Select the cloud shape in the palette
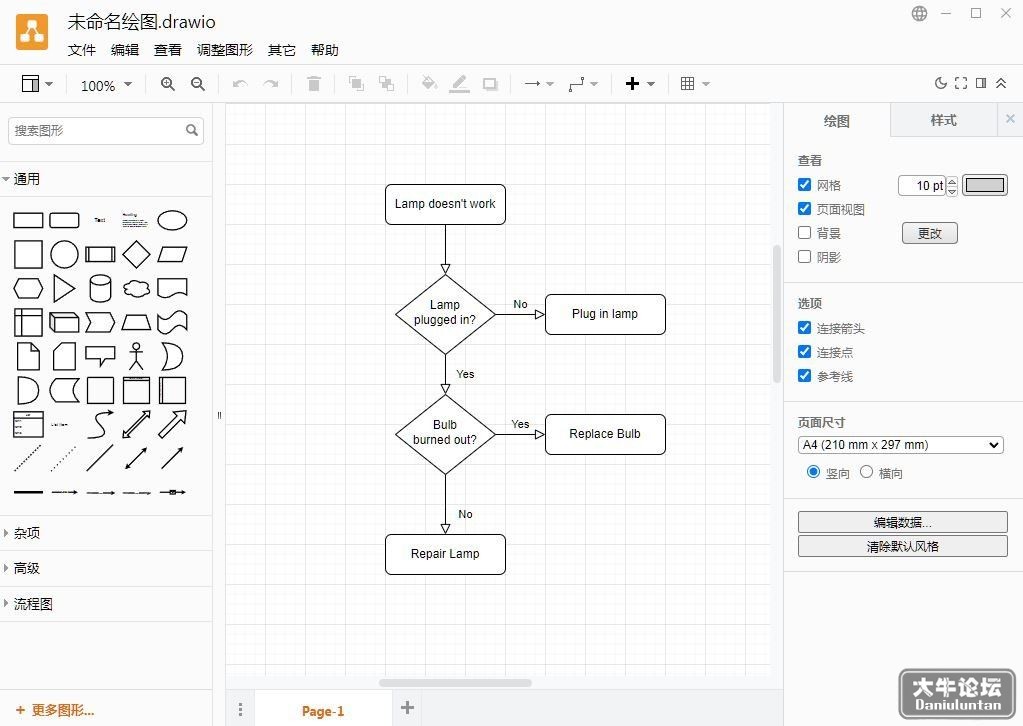Image resolution: width=1023 pixels, height=726 pixels. pyautogui.click(x=136, y=288)
